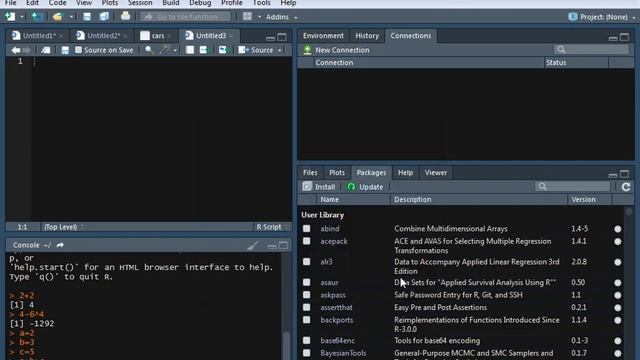Click the Save All icon

104,17
